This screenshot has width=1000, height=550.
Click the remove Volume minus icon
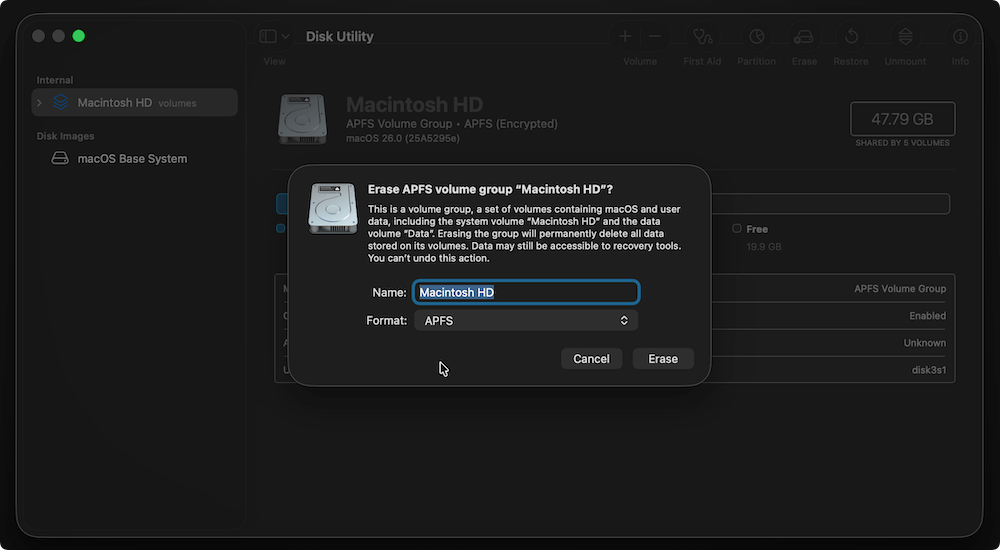coord(655,36)
